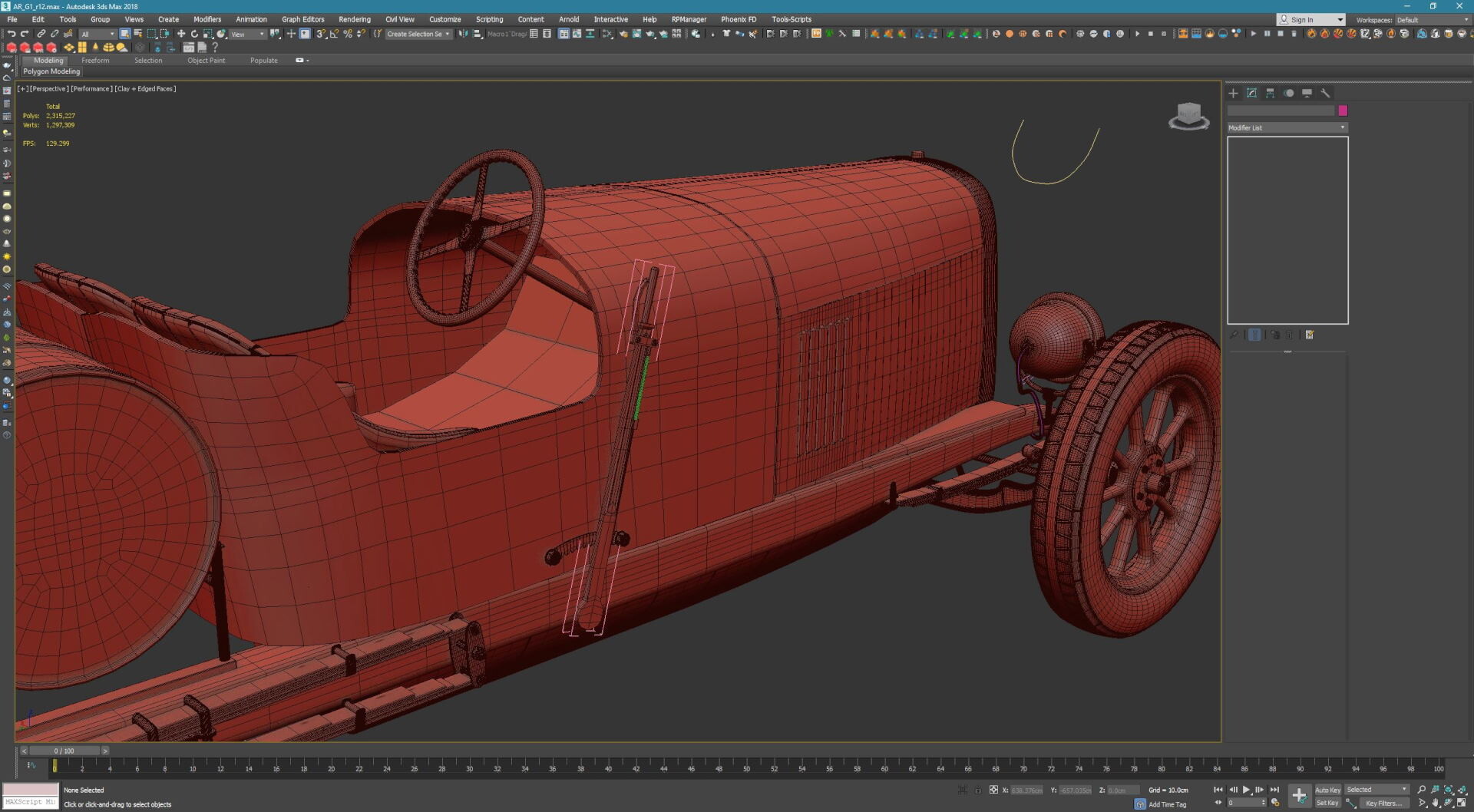The height and width of the screenshot is (812, 1474).
Task: Click the Undo arrow in main toolbar
Action: (x=12, y=34)
